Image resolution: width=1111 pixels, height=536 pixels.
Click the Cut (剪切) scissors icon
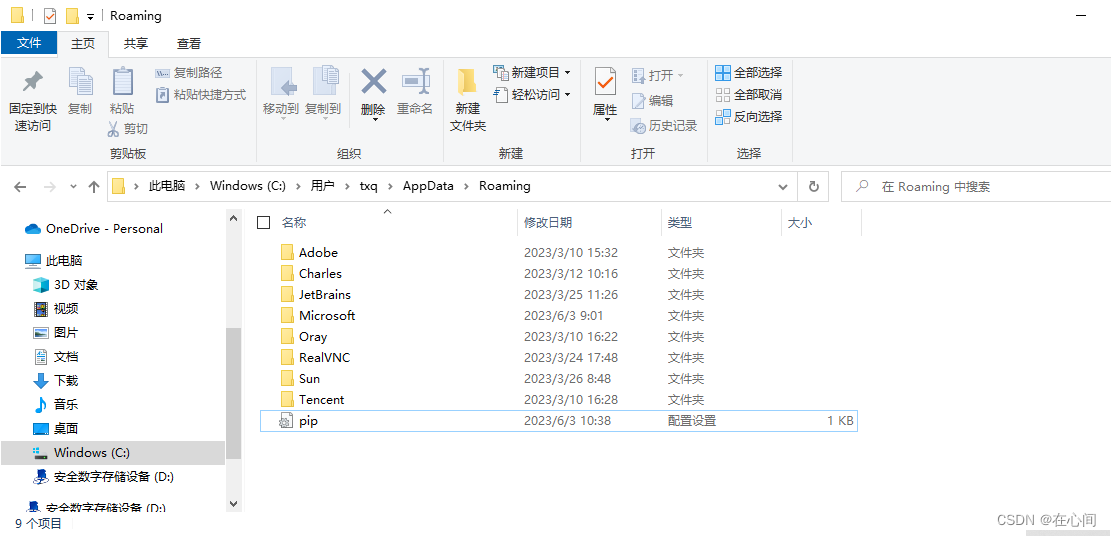pos(115,129)
